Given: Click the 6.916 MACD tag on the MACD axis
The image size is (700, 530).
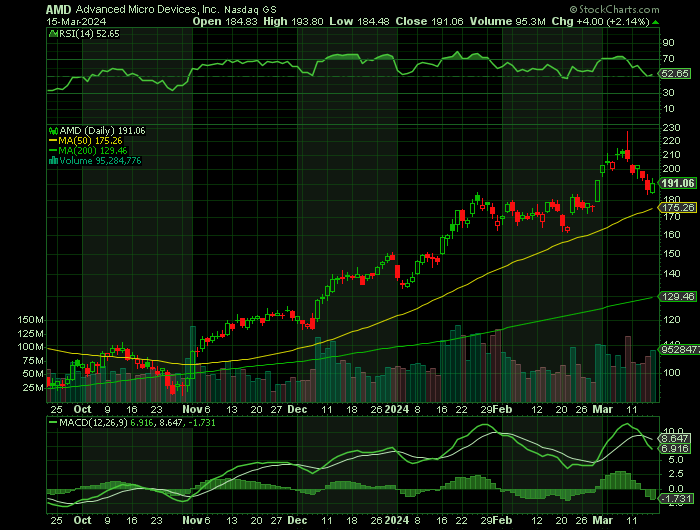Looking at the screenshot, I should pyautogui.click(x=674, y=449).
